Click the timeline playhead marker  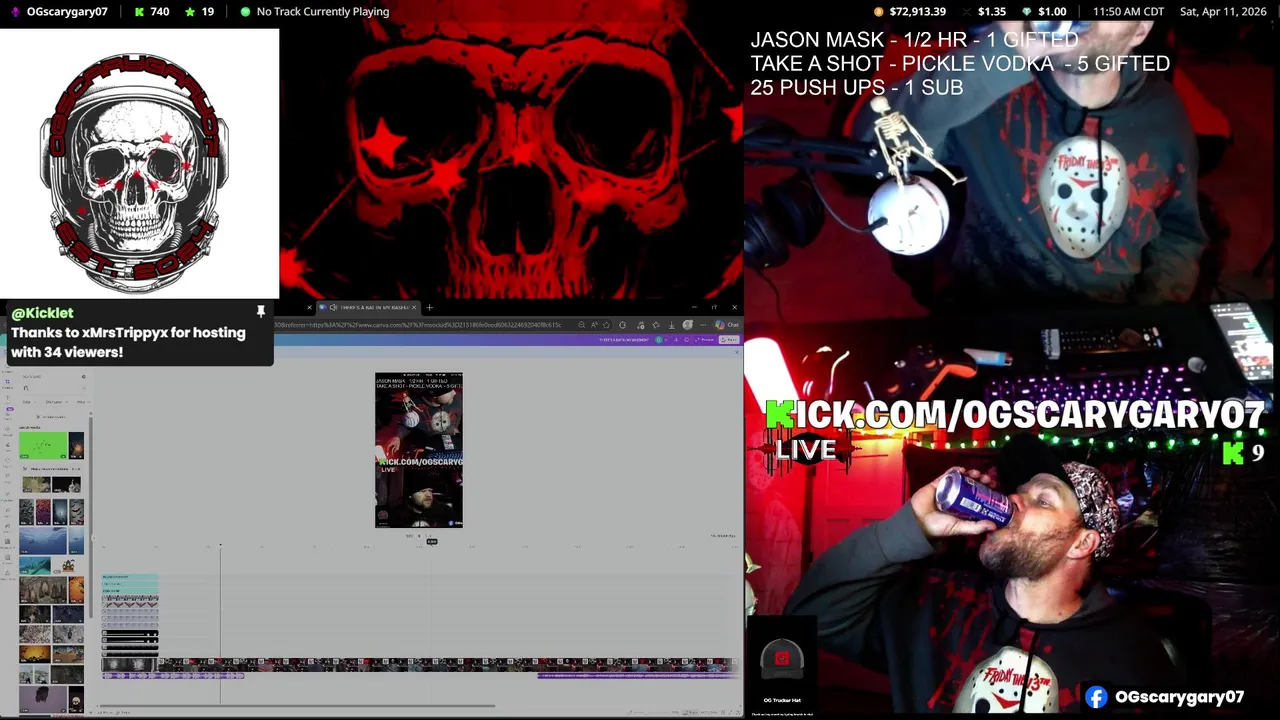point(220,547)
